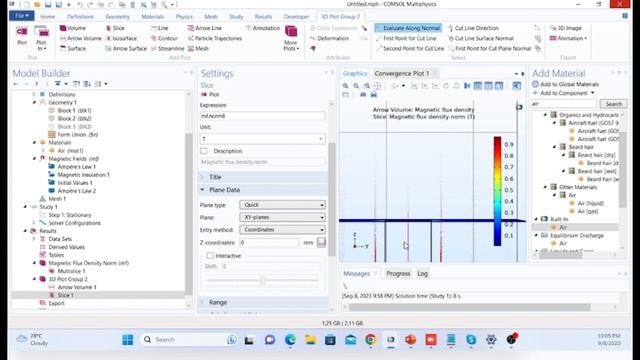Select Slice 1 in Model Builder
This screenshot has height=360, width=640.
pyautogui.click(x=65, y=295)
